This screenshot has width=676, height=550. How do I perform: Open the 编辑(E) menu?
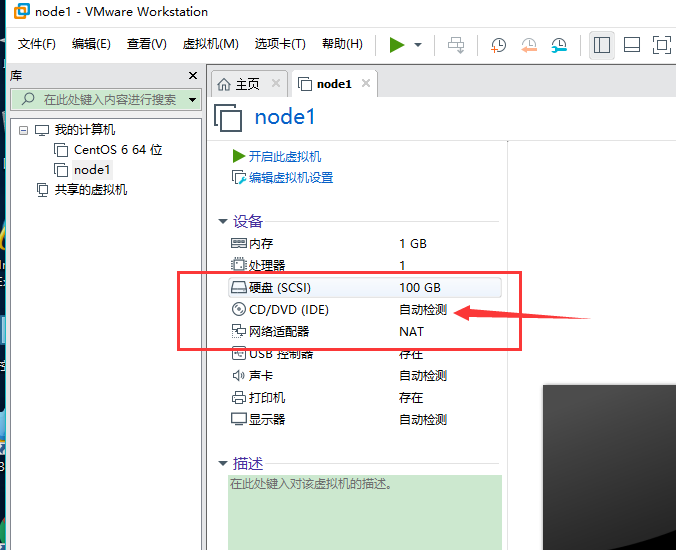tap(91, 44)
